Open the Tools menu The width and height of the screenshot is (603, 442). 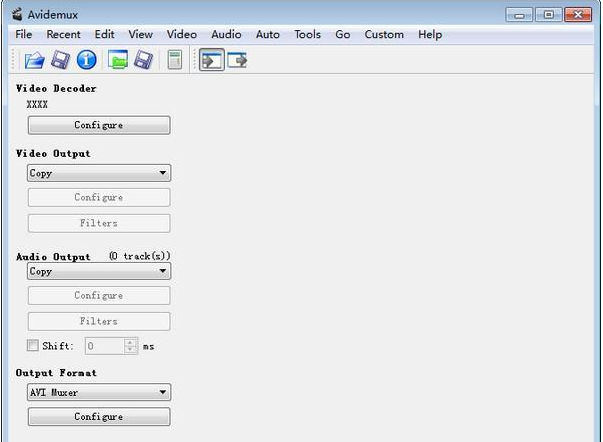pyautogui.click(x=307, y=35)
